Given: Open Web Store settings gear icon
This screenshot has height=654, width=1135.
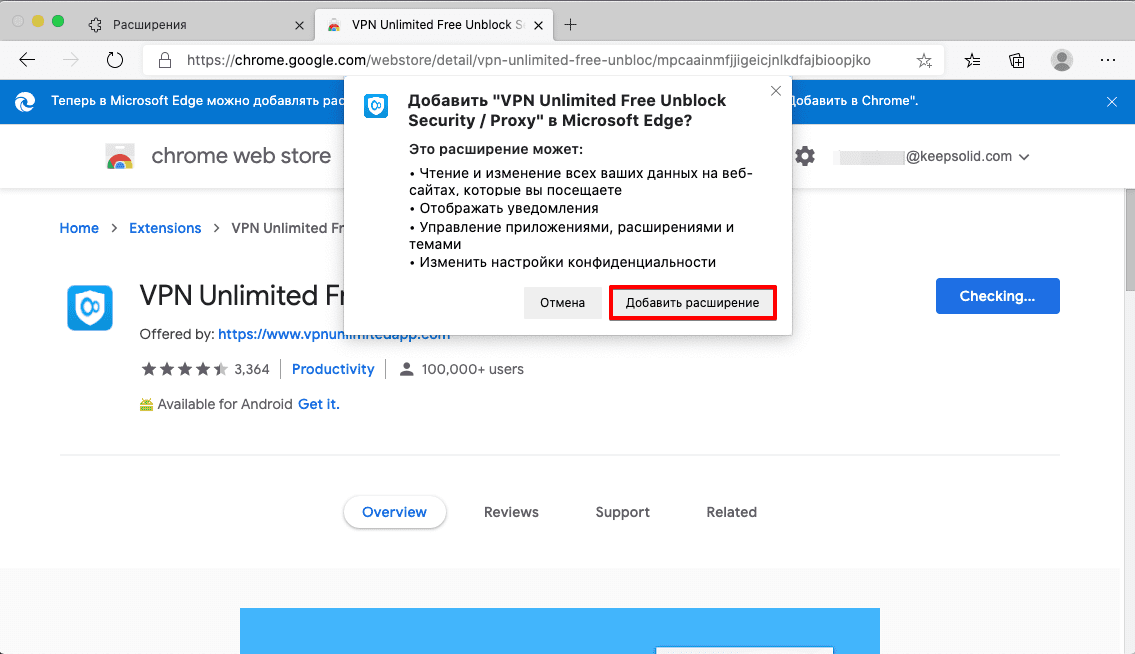Looking at the screenshot, I should (805, 156).
